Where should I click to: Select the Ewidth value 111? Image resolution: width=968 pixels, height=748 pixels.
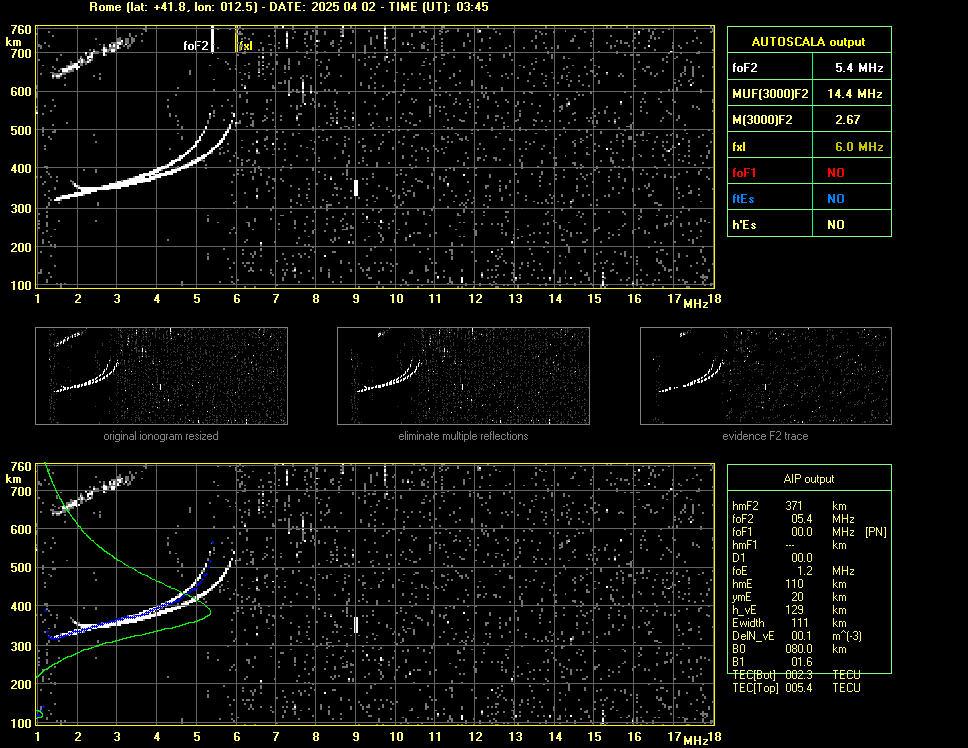799,623
